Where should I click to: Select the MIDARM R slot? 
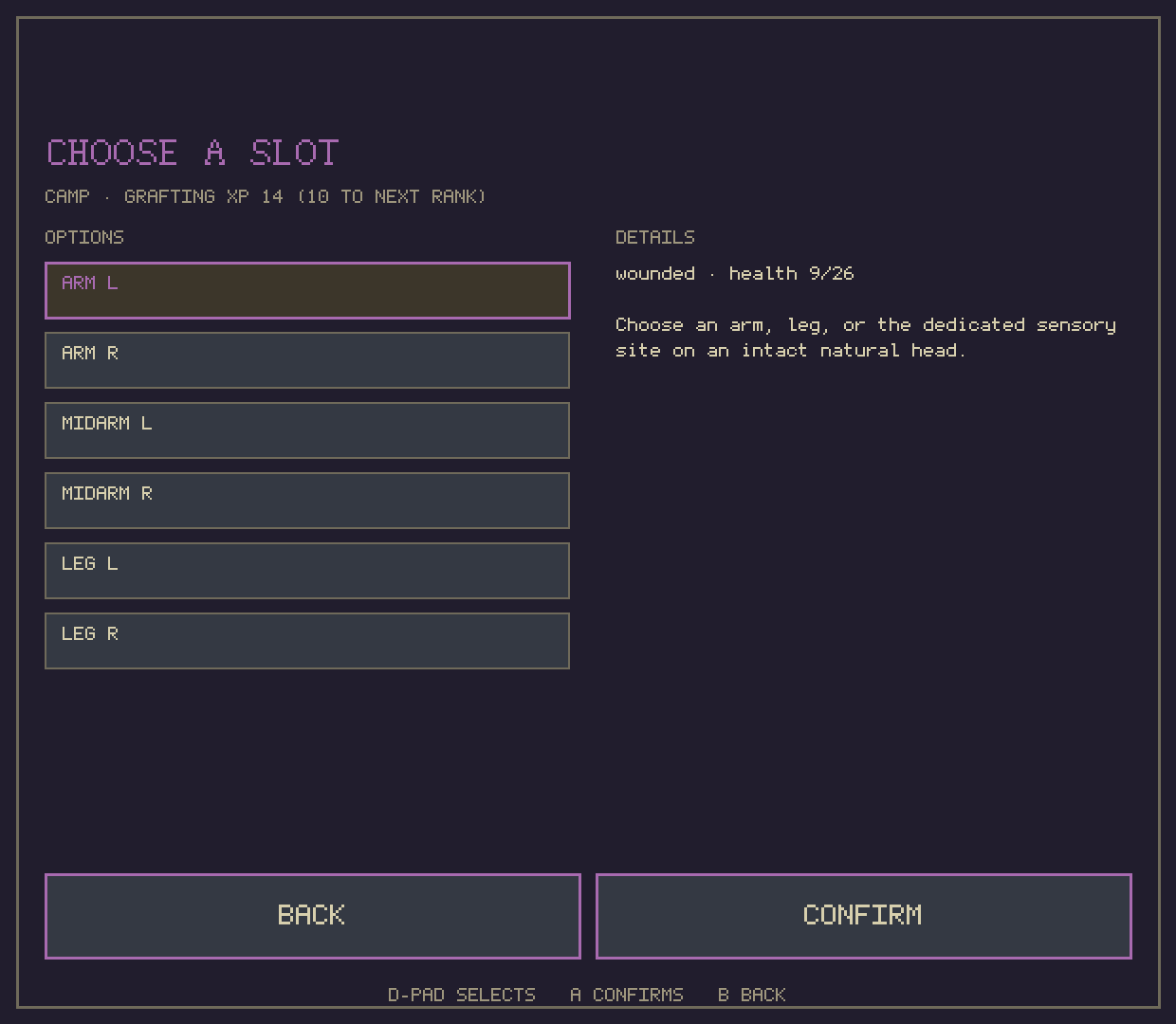(x=307, y=501)
